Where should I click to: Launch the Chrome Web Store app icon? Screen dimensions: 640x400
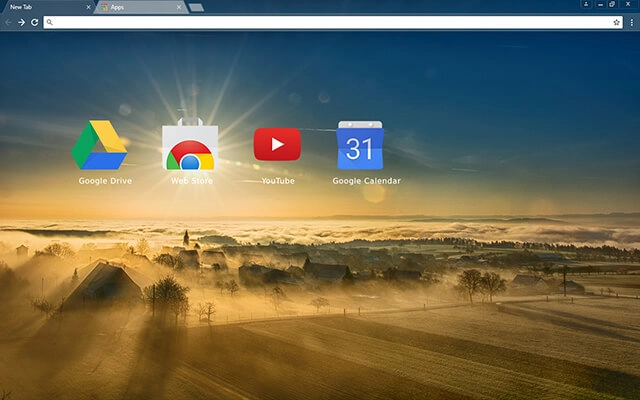coord(190,144)
